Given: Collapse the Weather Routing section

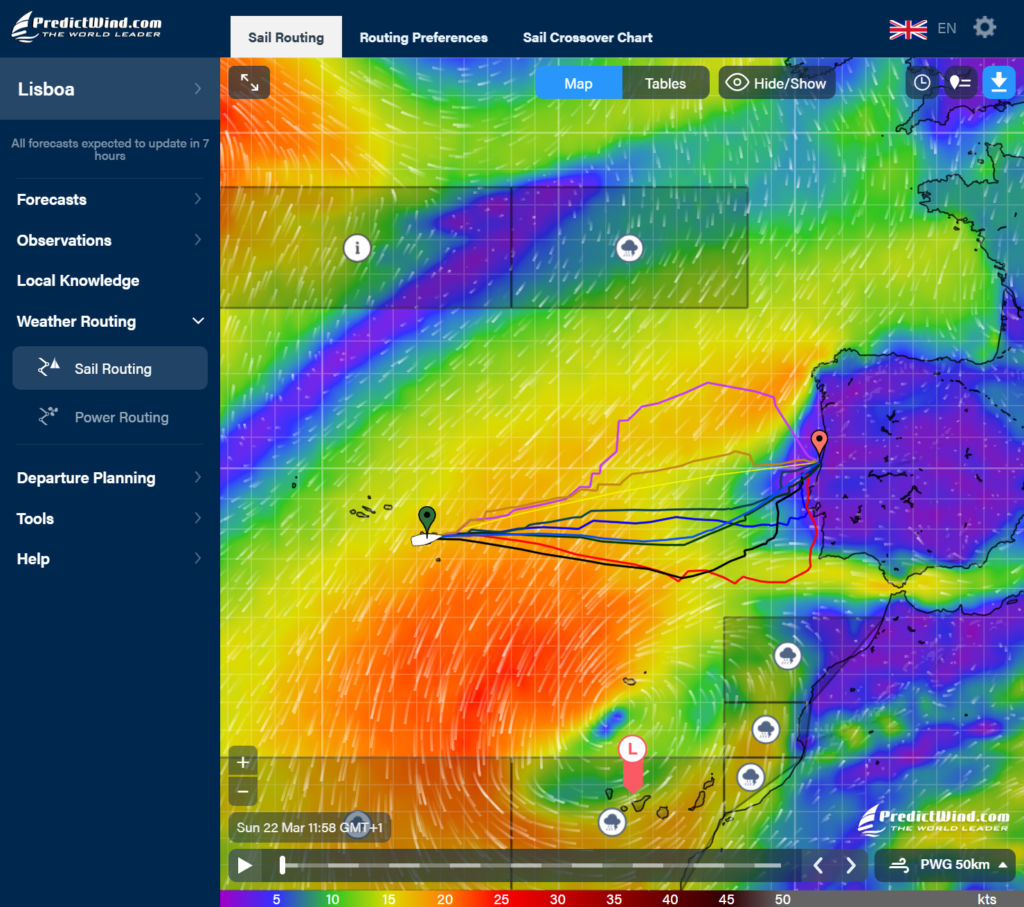Looking at the screenshot, I should point(198,321).
